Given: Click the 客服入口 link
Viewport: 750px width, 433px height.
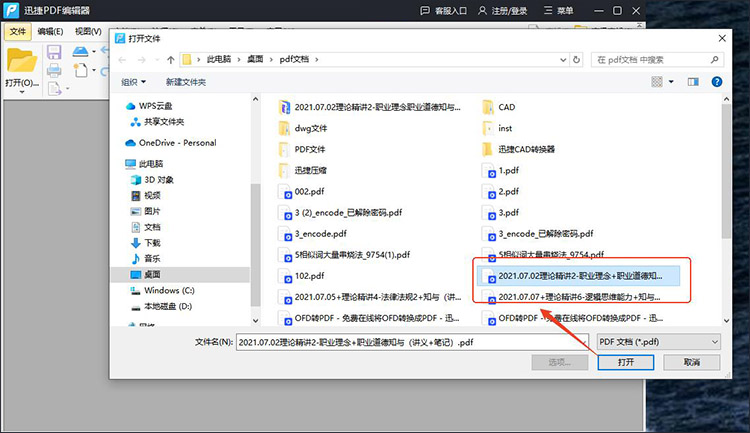Looking at the screenshot, I should [451, 11].
